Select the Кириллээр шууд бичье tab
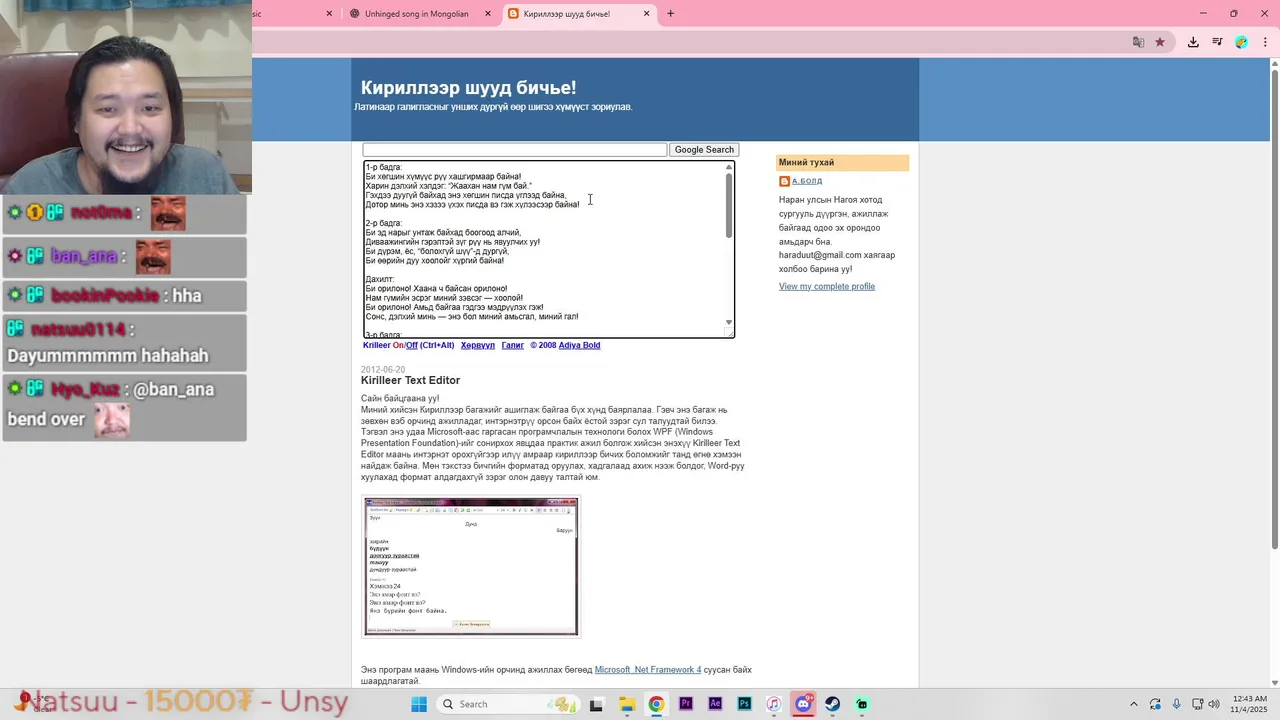The image size is (1280, 720). [577, 14]
